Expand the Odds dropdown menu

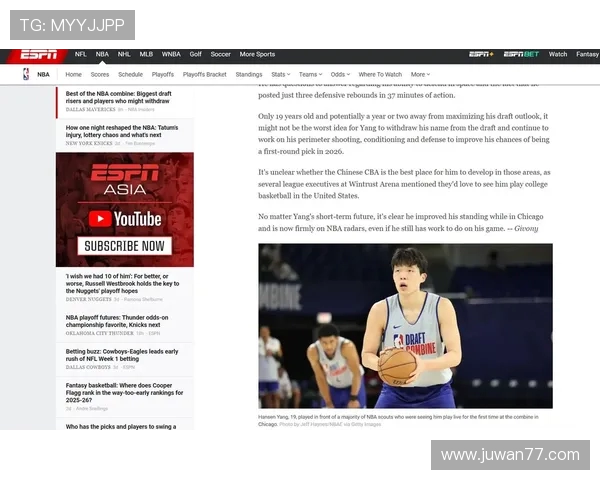tap(340, 74)
